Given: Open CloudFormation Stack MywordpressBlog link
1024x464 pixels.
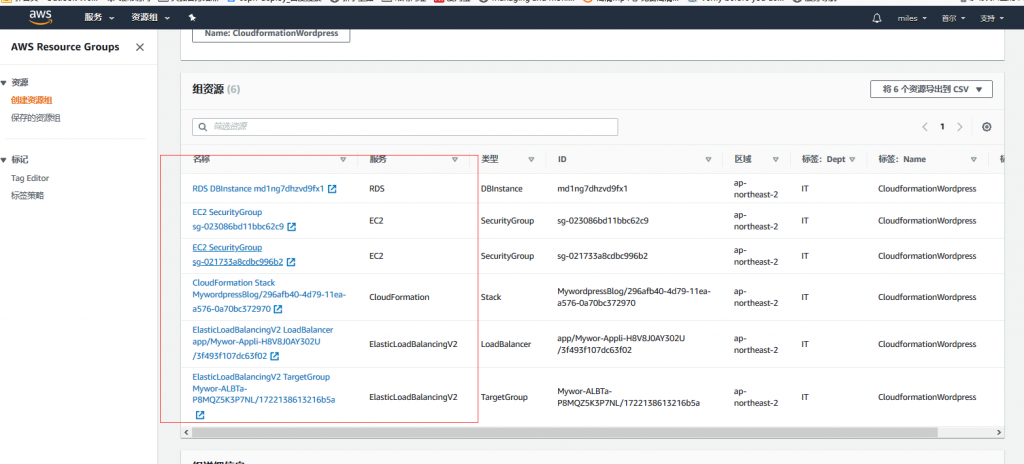Looking at the screenshot, I should [x=269, y=295].
